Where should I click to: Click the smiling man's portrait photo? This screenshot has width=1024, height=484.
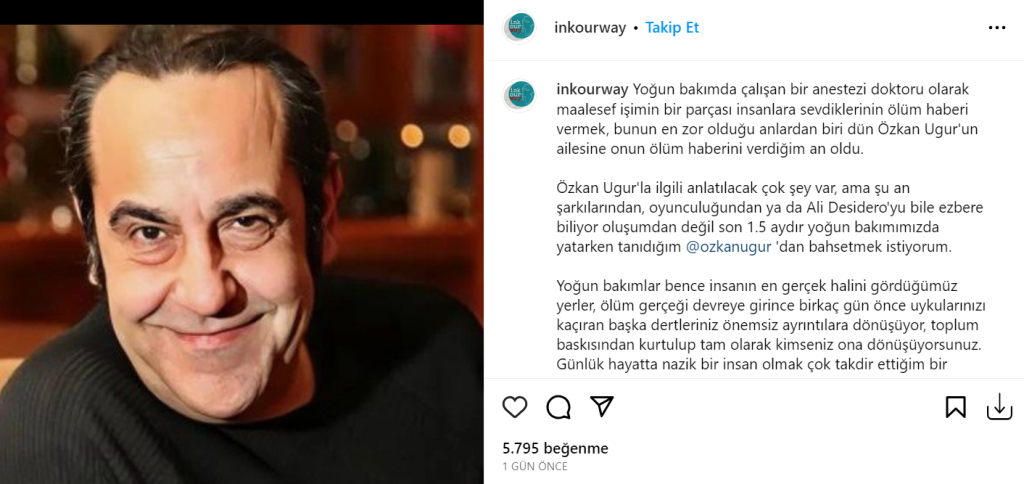[242, 254]
